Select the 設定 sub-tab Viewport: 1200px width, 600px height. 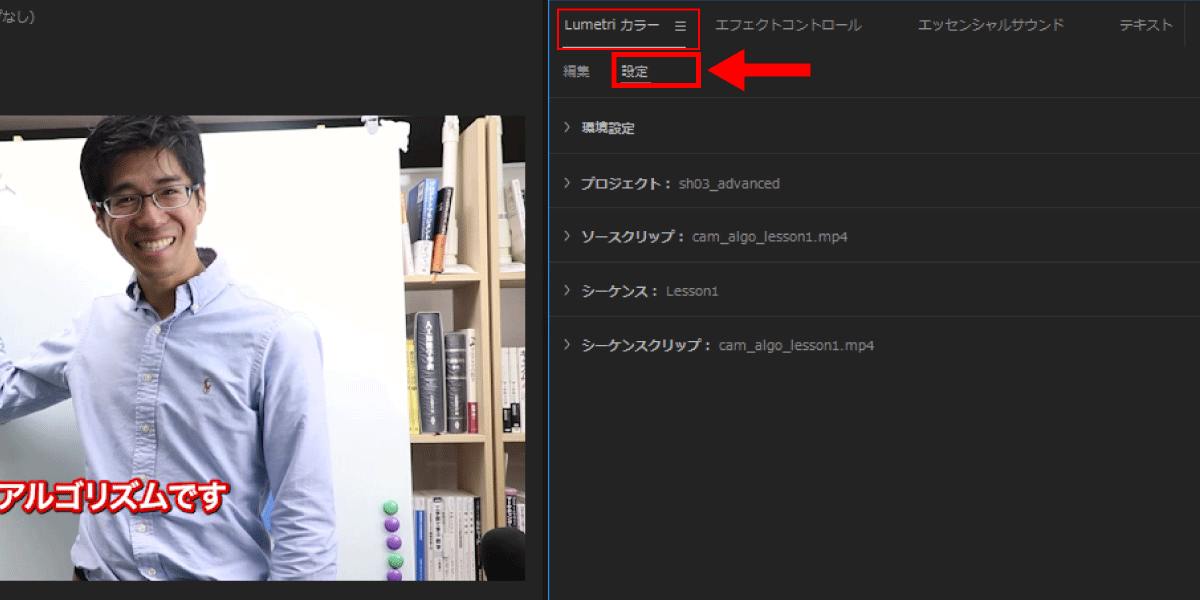tap(635, 72)
